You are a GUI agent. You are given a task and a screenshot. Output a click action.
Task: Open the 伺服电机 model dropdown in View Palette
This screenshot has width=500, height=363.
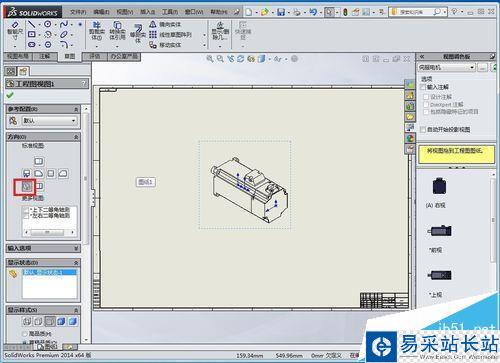(446, 68)
